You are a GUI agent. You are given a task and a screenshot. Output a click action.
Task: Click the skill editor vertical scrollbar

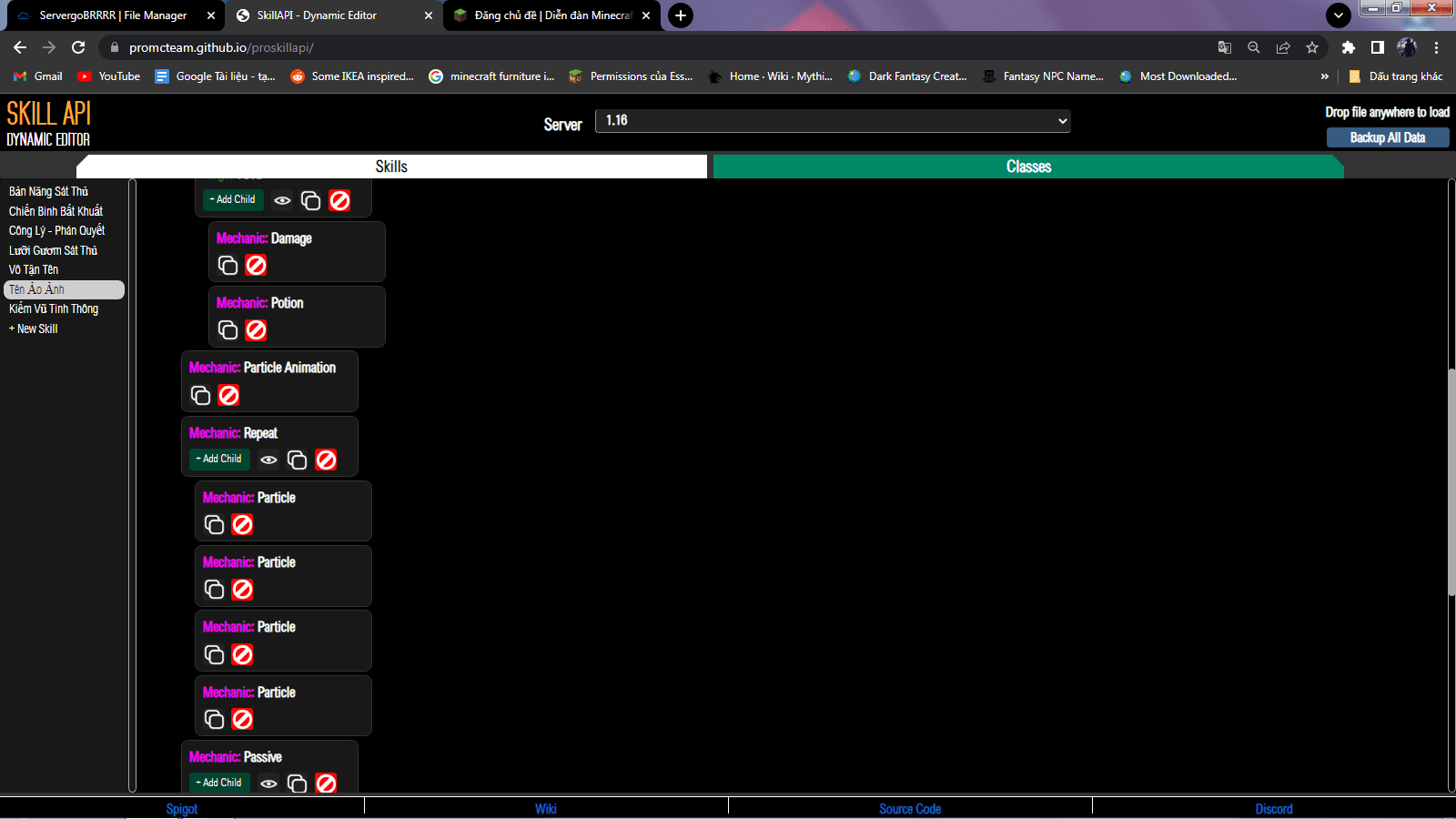(x=1451, y=482)
